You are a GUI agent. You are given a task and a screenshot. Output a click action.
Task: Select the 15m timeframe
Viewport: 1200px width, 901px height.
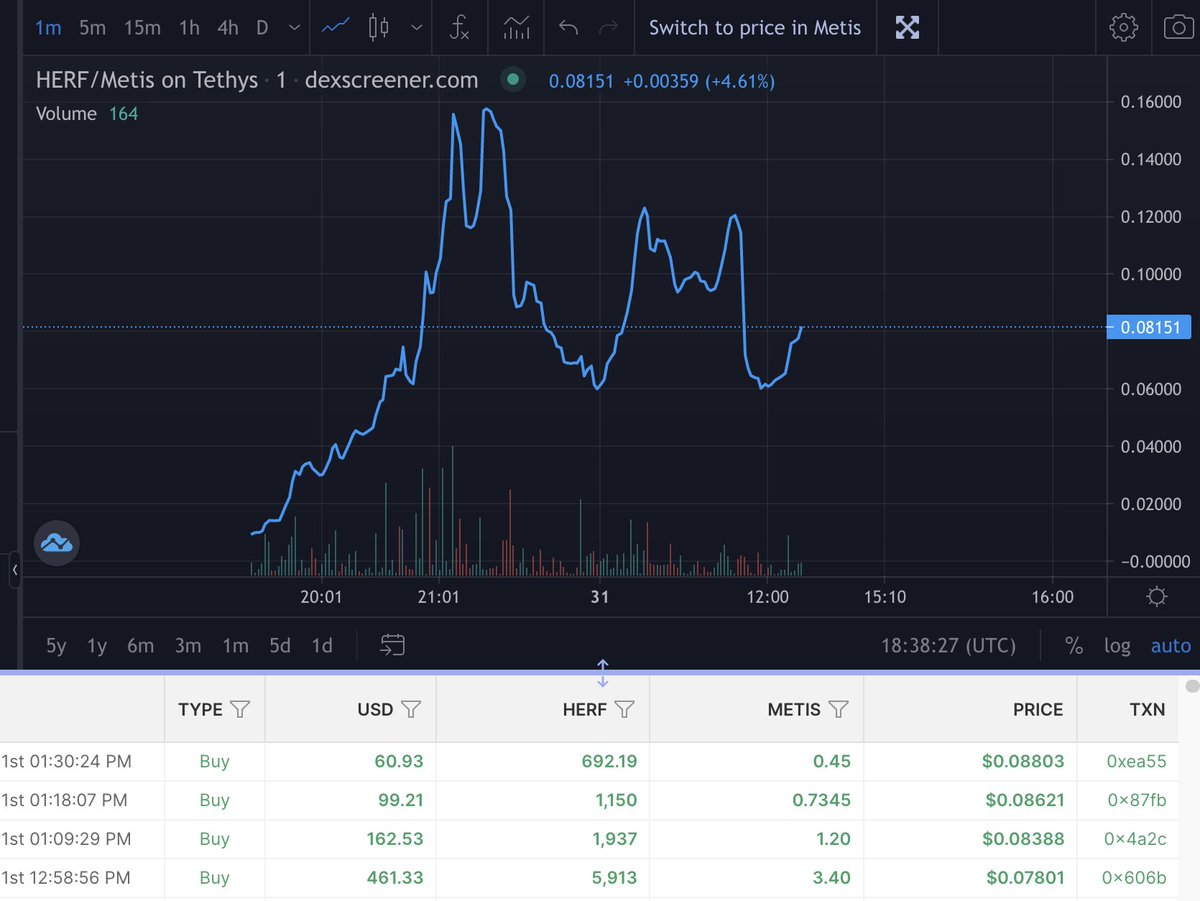[x=142, y=28]
